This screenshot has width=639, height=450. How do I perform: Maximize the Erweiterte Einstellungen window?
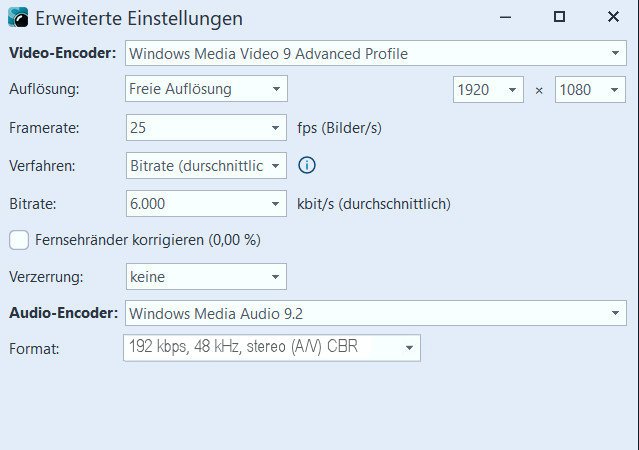pos(559,17)
